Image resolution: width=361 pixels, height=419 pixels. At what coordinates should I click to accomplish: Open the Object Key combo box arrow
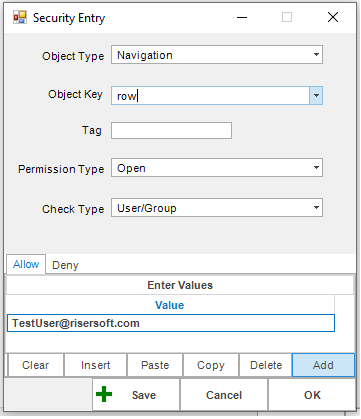316,96
